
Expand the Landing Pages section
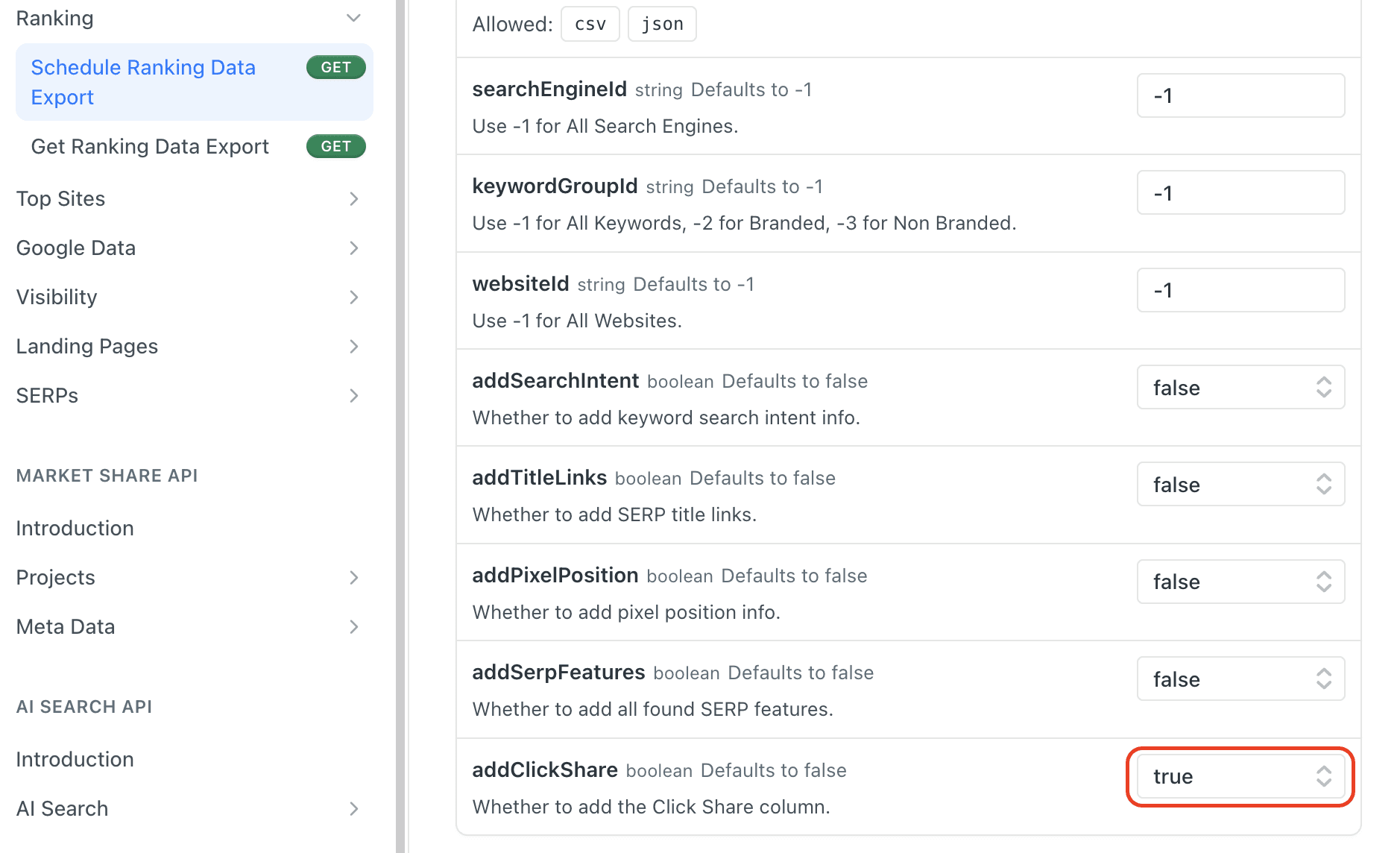(353, 347)
